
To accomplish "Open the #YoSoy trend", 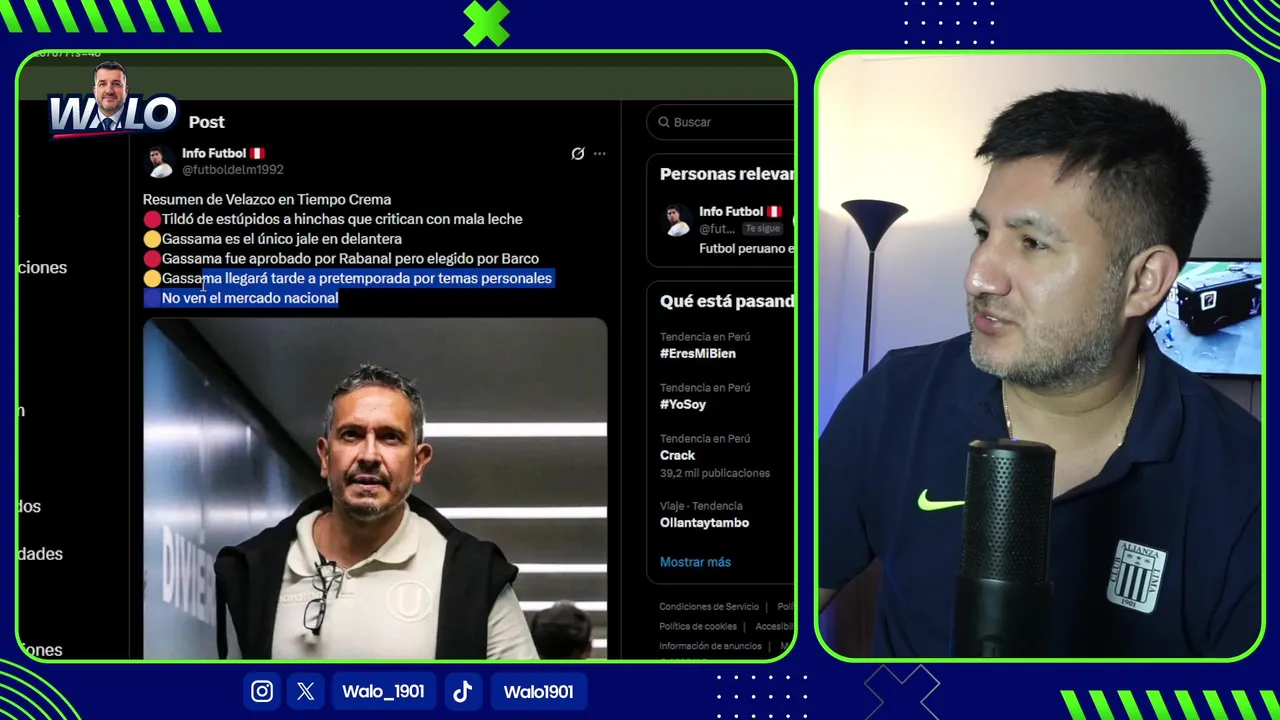I will pyautogui.click(x=683, y=404).
